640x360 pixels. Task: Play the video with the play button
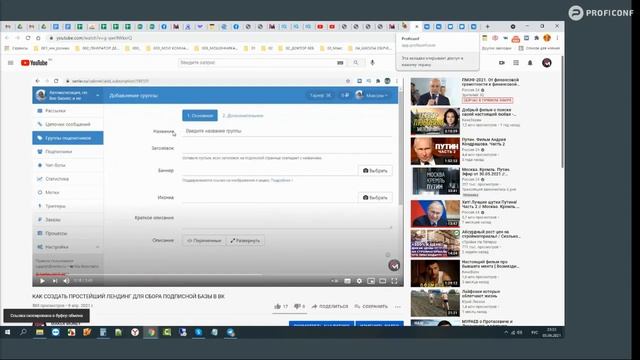click(42, 281)
